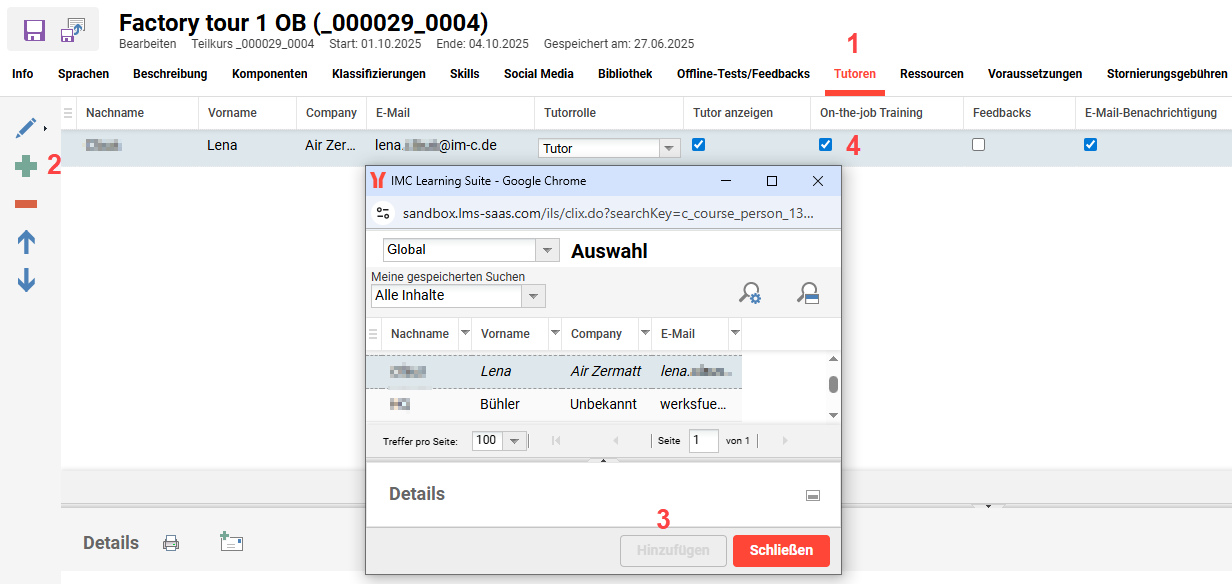Open print view via printer icon

point(171,542)
